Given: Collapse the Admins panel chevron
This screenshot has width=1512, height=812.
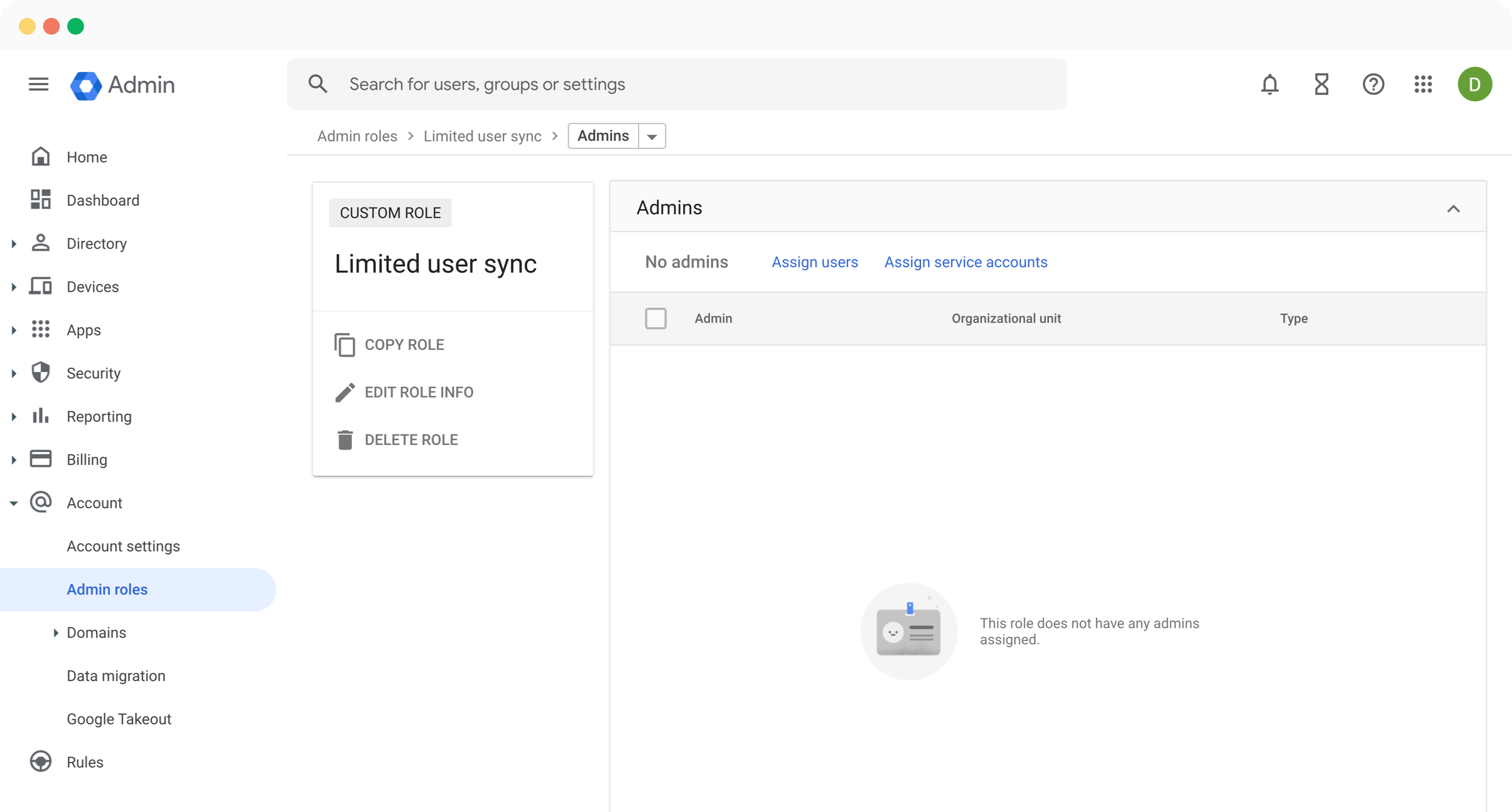Looking at the screenshot, I should point(1453,209).
